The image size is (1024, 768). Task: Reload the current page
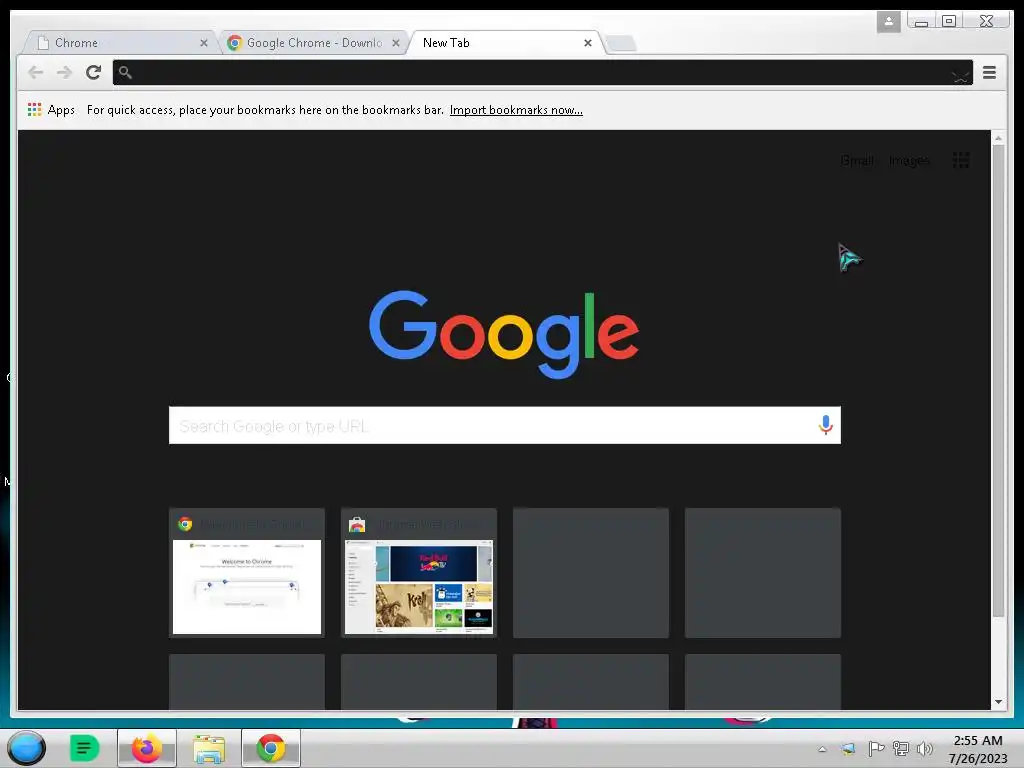pyautogui.click(x=93, y=72)
